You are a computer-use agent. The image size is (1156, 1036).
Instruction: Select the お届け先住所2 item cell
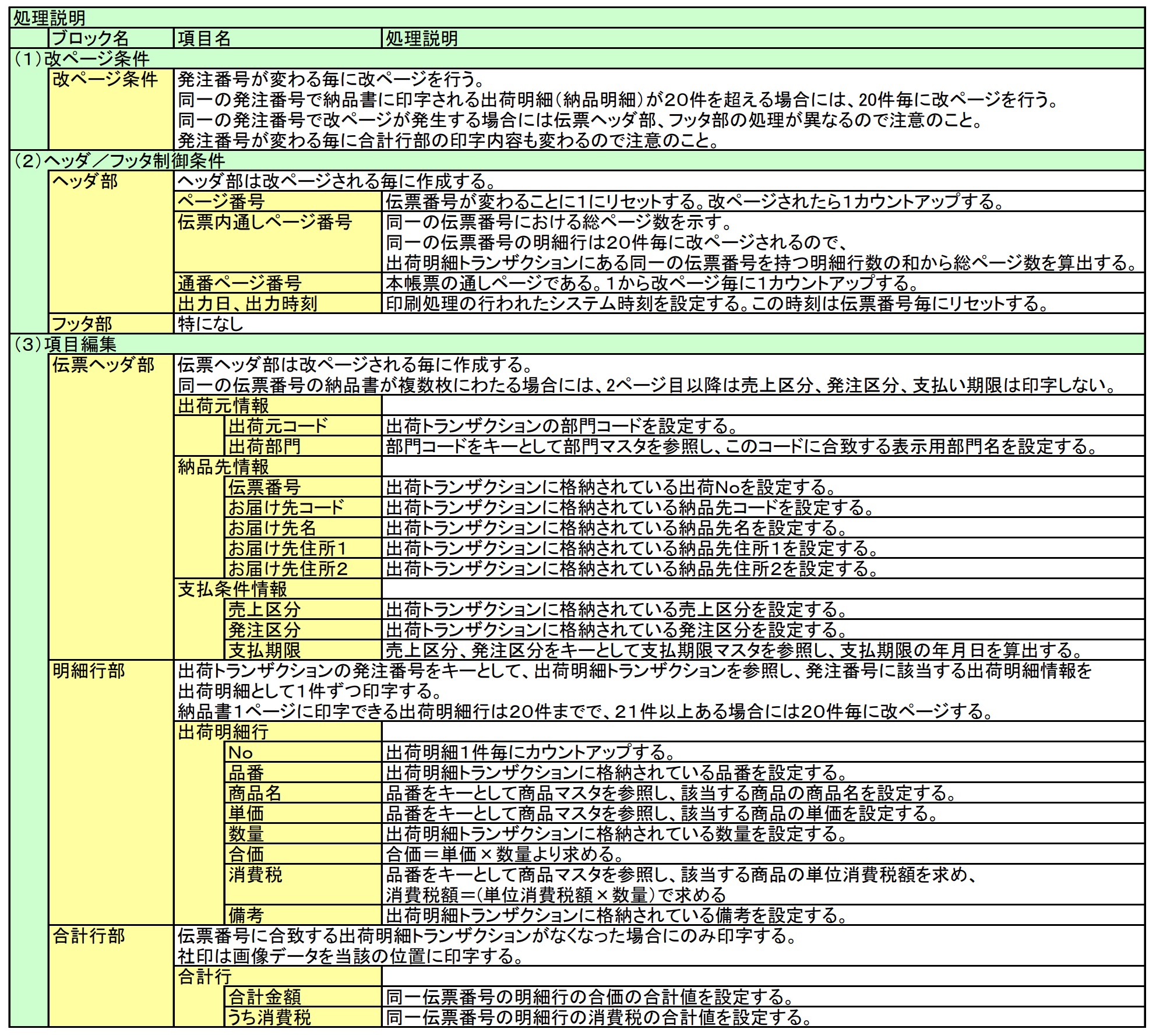pos(303,569)
